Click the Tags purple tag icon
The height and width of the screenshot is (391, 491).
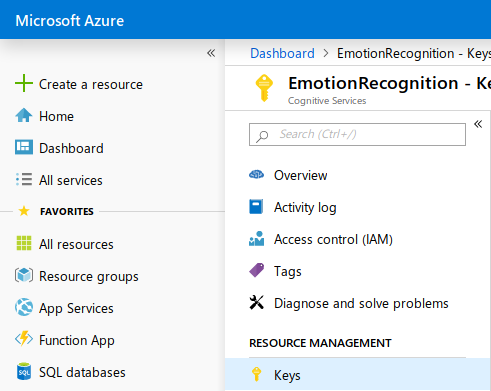257,270
